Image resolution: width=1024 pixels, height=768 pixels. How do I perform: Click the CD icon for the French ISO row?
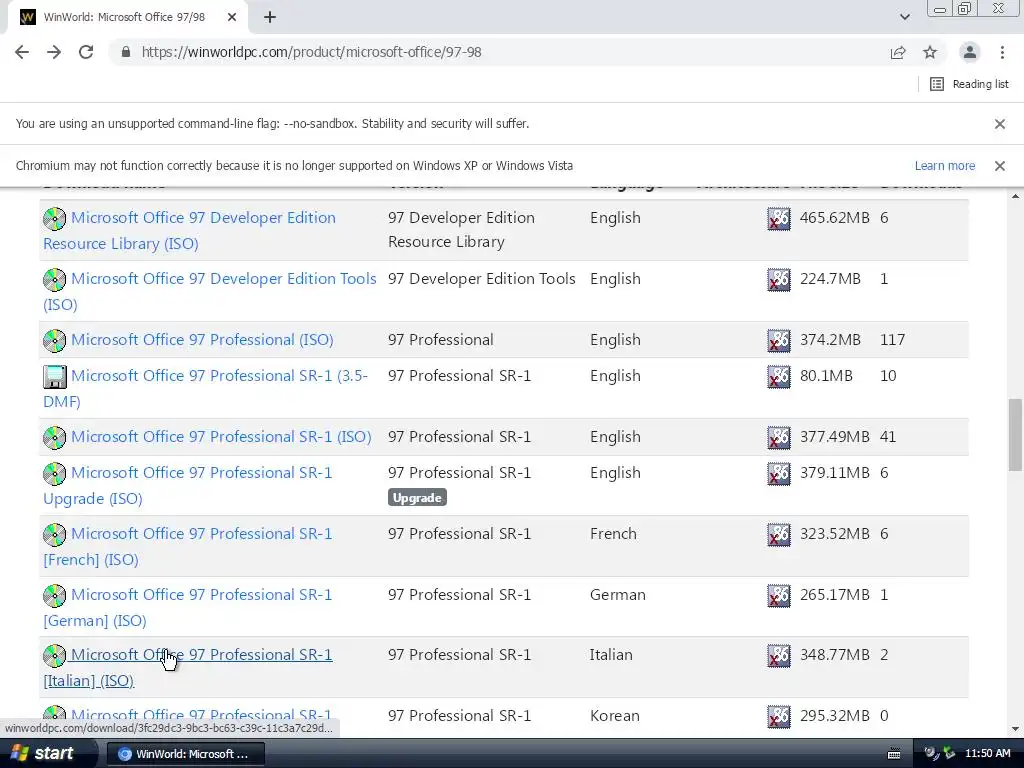55,535
